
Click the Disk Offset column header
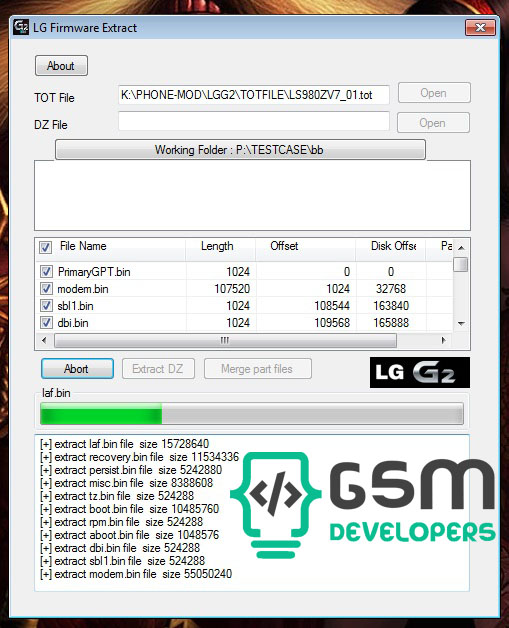click(391, 246)
